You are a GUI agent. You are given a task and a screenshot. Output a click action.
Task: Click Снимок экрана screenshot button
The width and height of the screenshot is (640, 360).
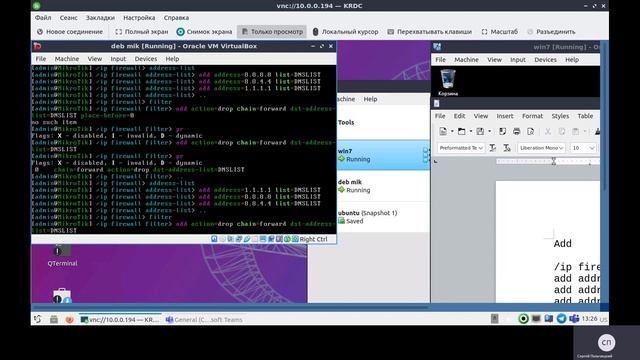(204, 31)
